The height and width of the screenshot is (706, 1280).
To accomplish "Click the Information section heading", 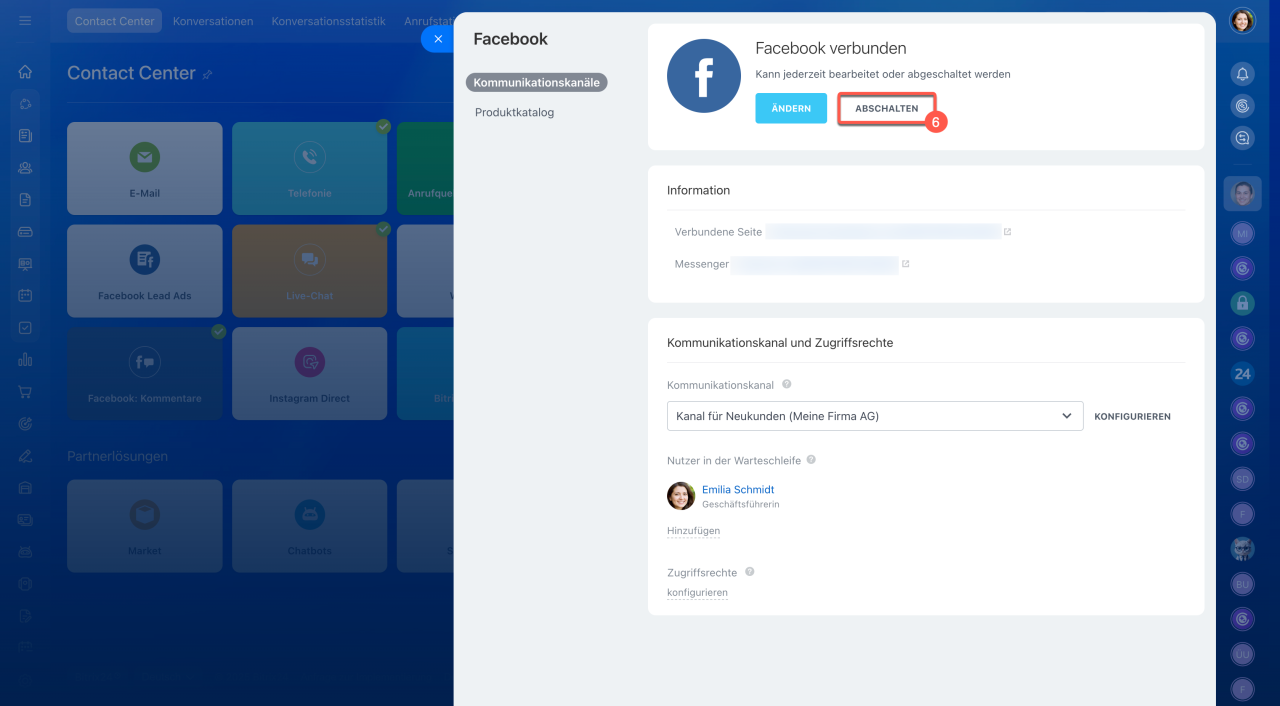I will tap(698, 190).
